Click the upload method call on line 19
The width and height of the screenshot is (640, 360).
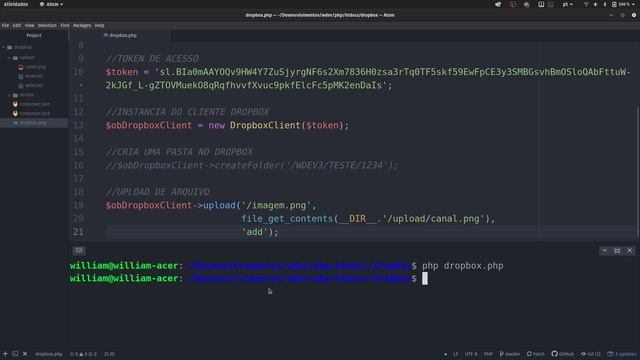coord(219,205)
